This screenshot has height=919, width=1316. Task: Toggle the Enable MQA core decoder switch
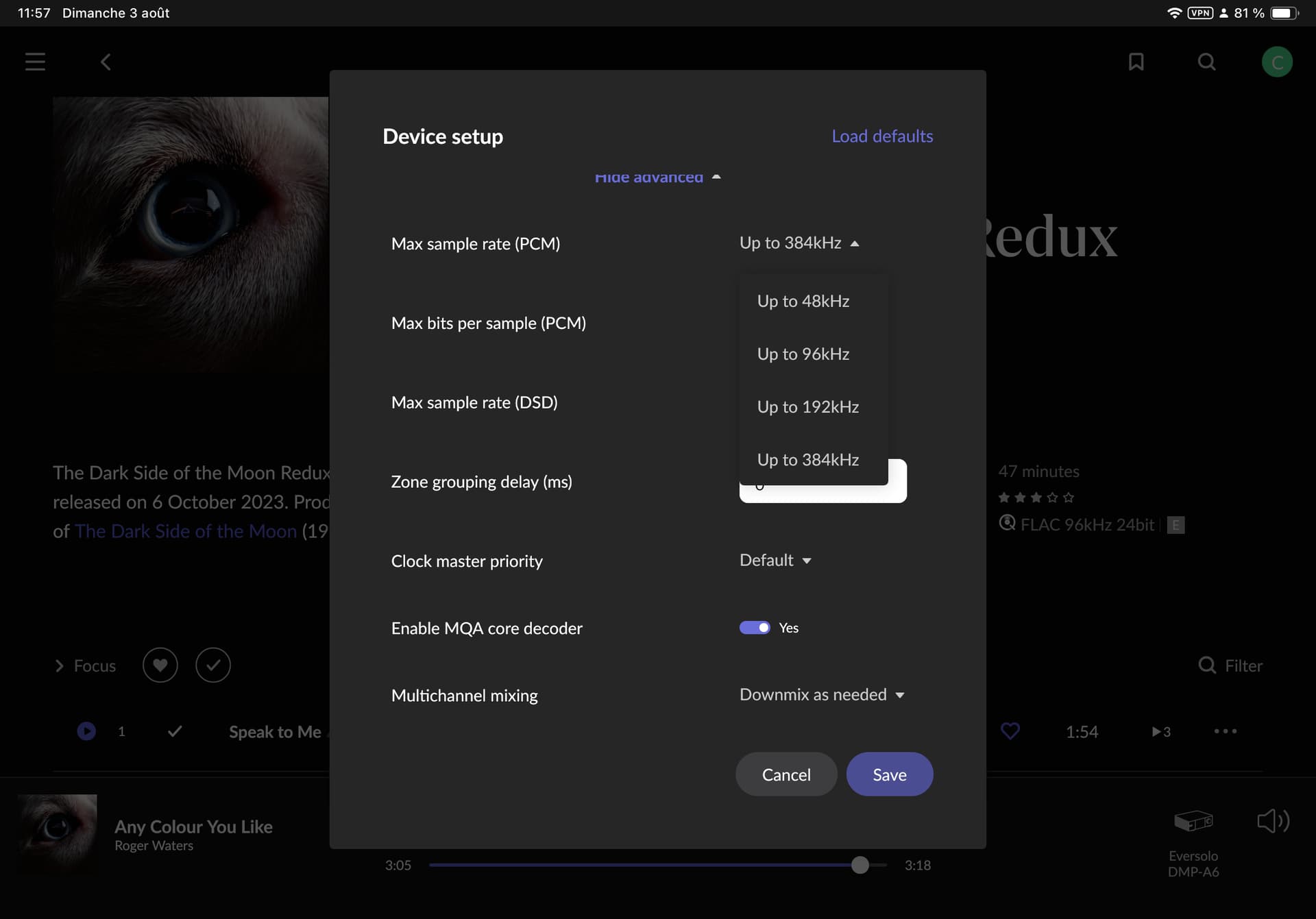(755, 628)
